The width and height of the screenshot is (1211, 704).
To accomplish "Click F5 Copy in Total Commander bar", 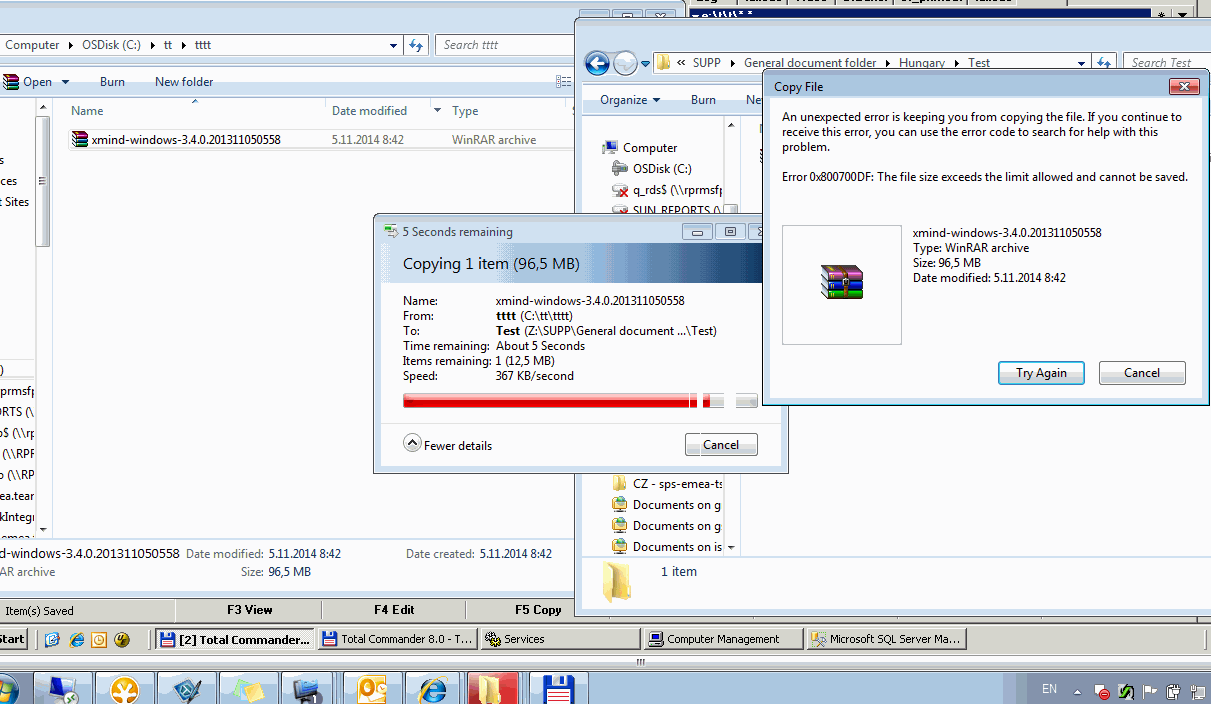I will pyautogui.click(x=538, y=610).
